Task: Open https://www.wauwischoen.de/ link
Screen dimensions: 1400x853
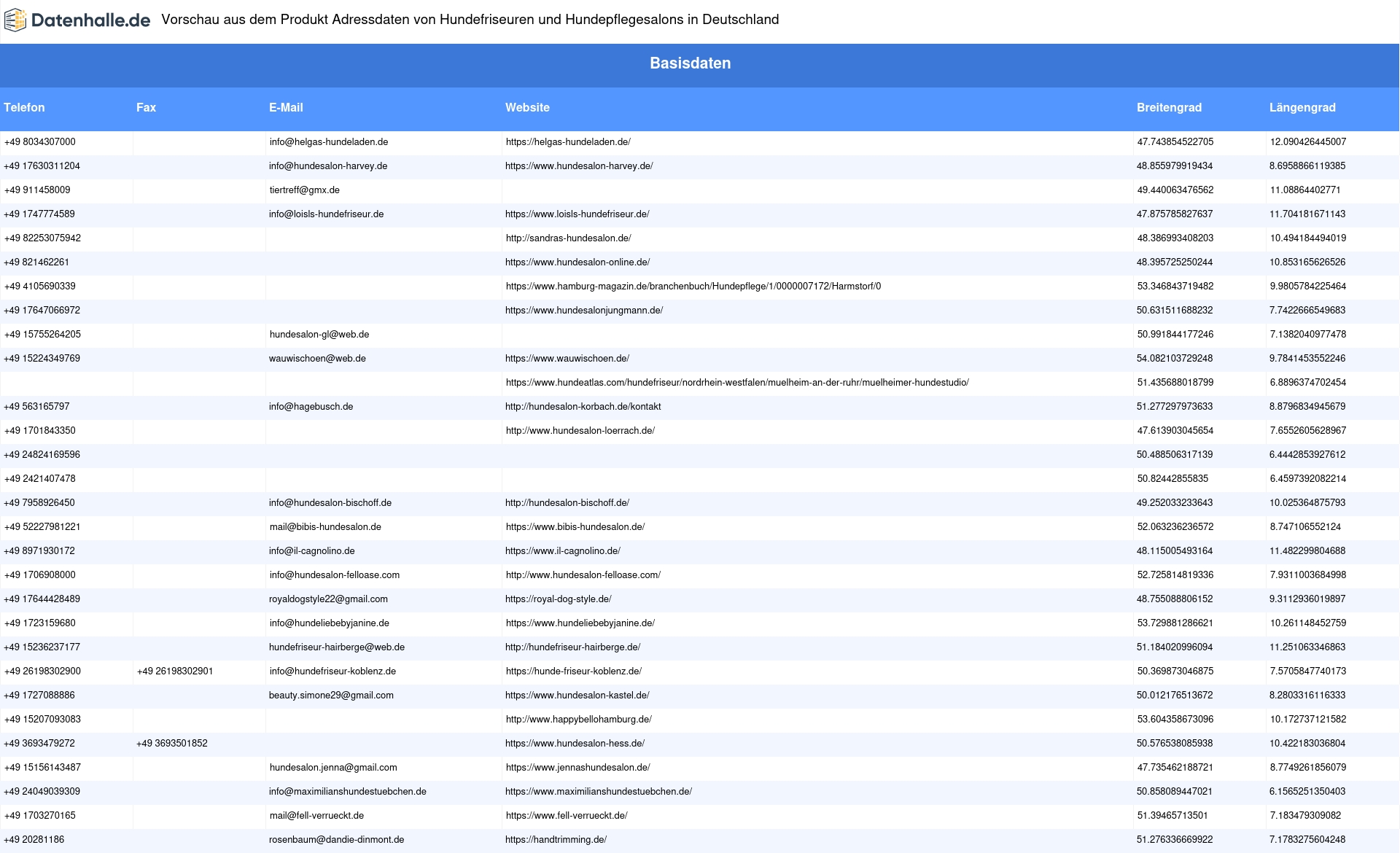Action: click(x=567, y=359)
